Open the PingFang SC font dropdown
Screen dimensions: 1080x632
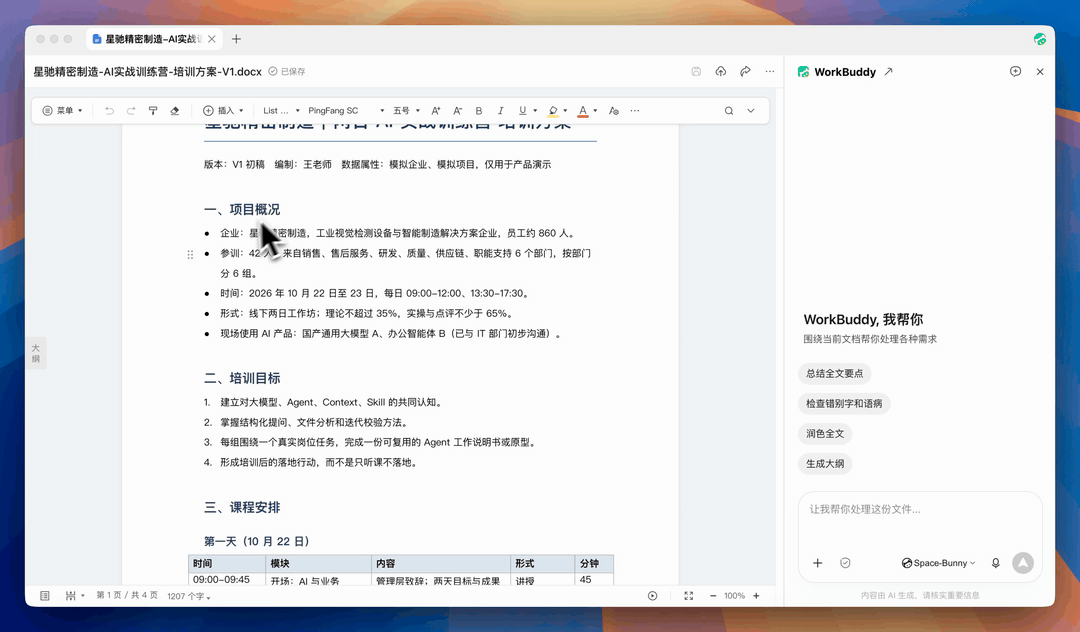click(346, 111)
